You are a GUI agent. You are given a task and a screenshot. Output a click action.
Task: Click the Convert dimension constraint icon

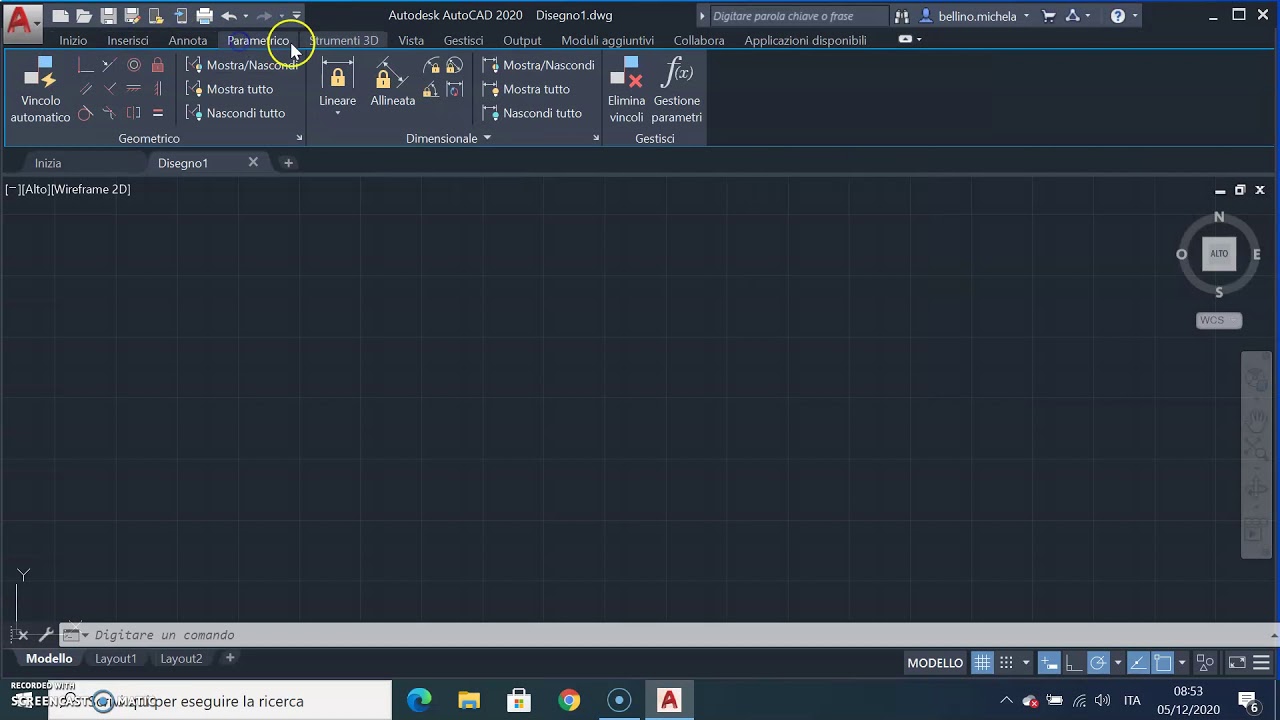[454, 90]
